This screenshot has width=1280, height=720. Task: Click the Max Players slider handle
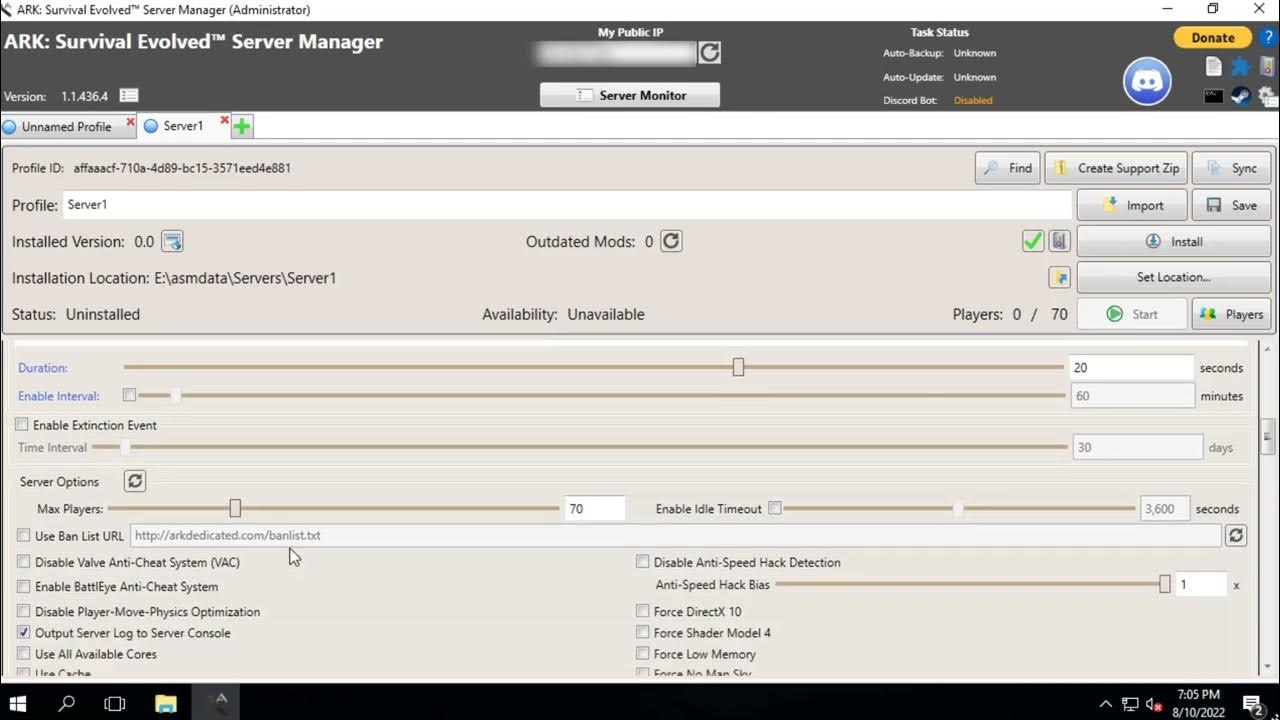pos(235,509)
